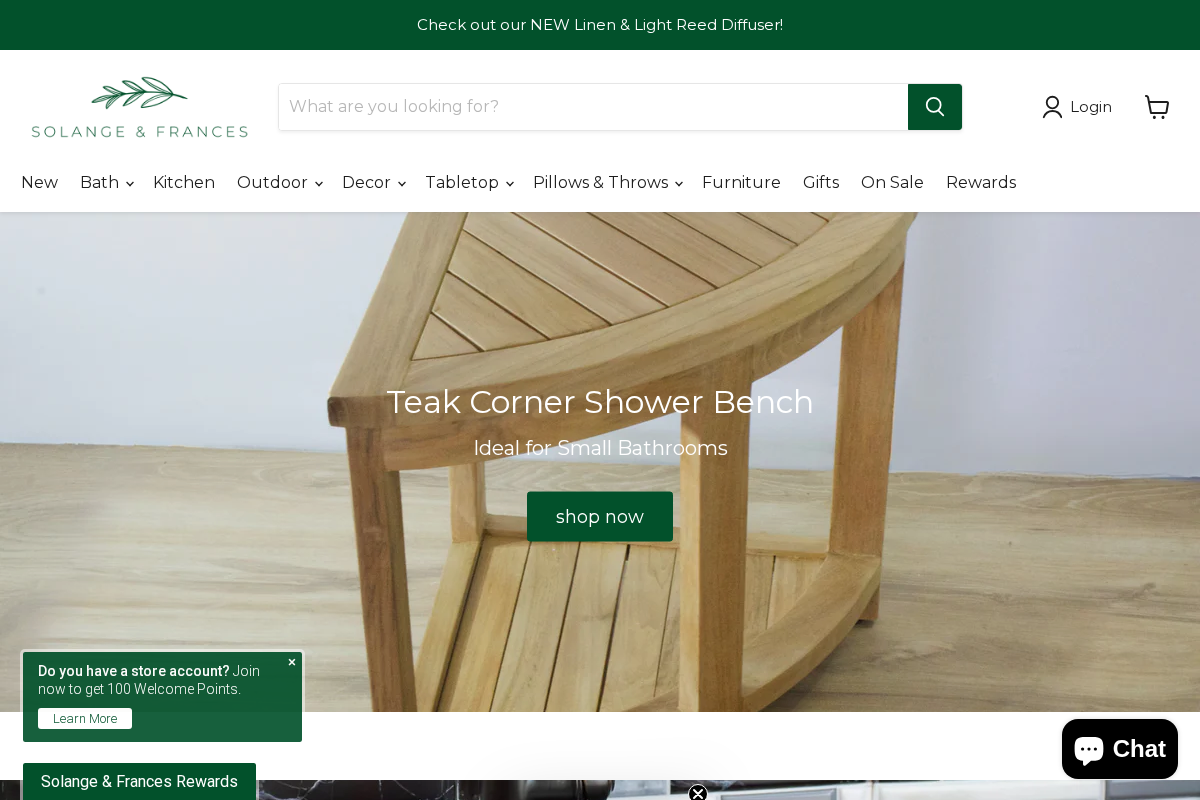Expand the Outdoor dropdown menu
The width and height of the screenshot is (1200, 800).
click(x=279, y=183)
